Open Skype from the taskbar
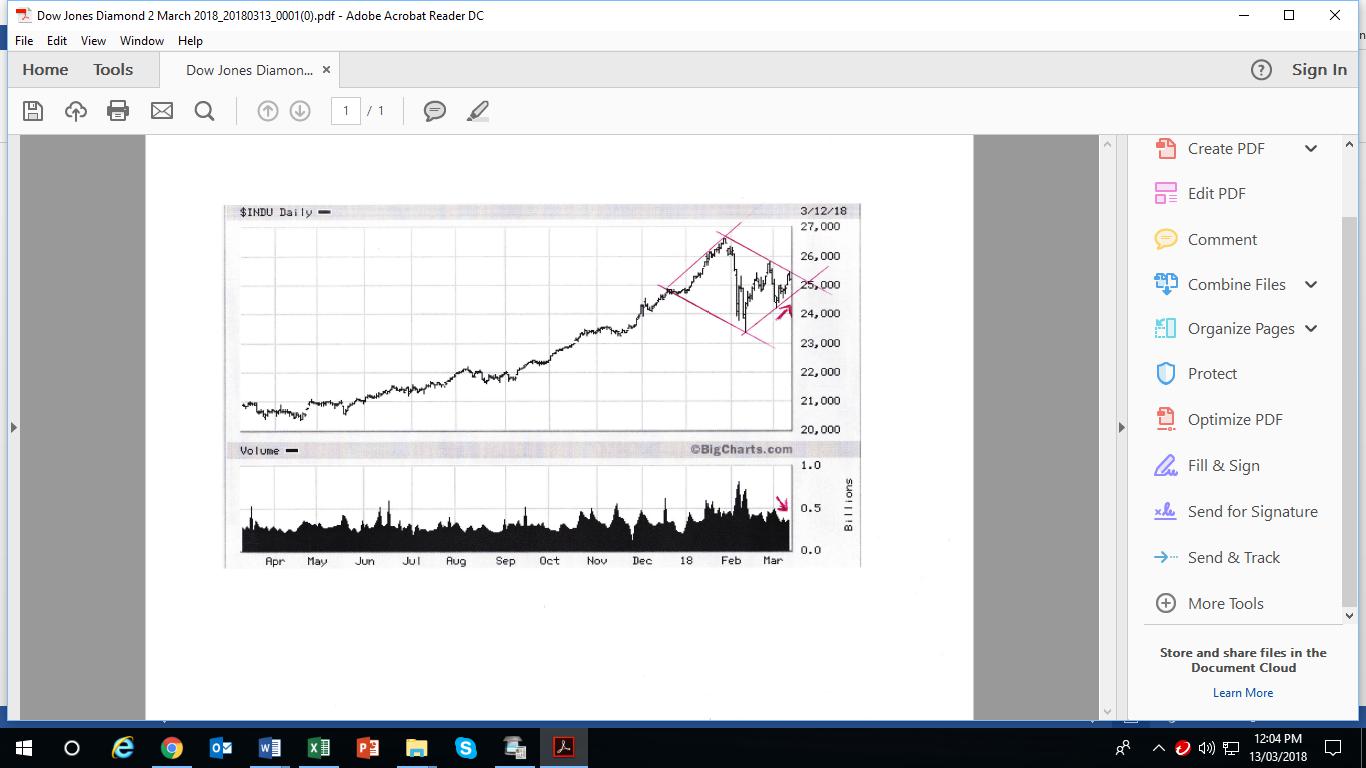The image size is (1366, 768). pyautogui.click(x=466, y=747)
